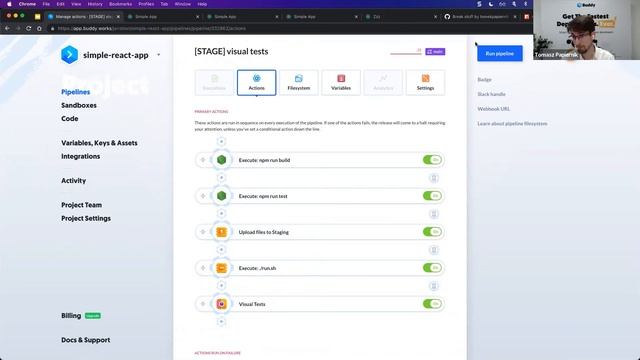Click drag handle of Visual Tests row
The height and width of the screenshot is (360, 640).
click(203, 304)
